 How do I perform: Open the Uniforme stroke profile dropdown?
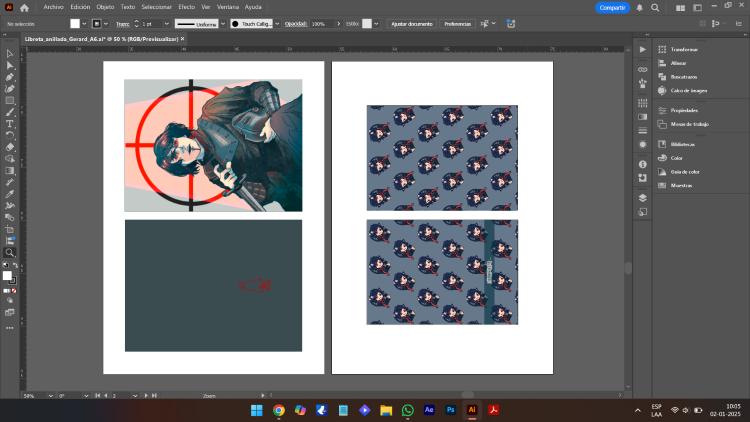pos(223,24)
